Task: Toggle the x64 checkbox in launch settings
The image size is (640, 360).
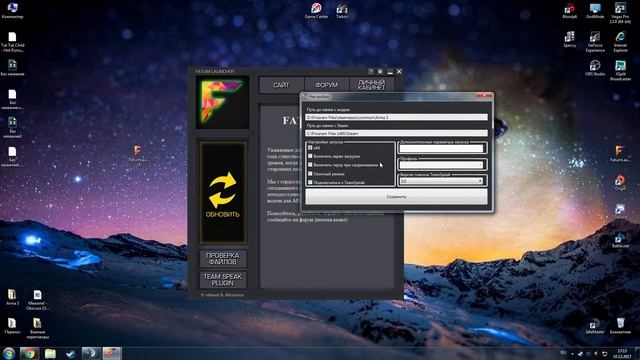Action: tap(310, 148)
